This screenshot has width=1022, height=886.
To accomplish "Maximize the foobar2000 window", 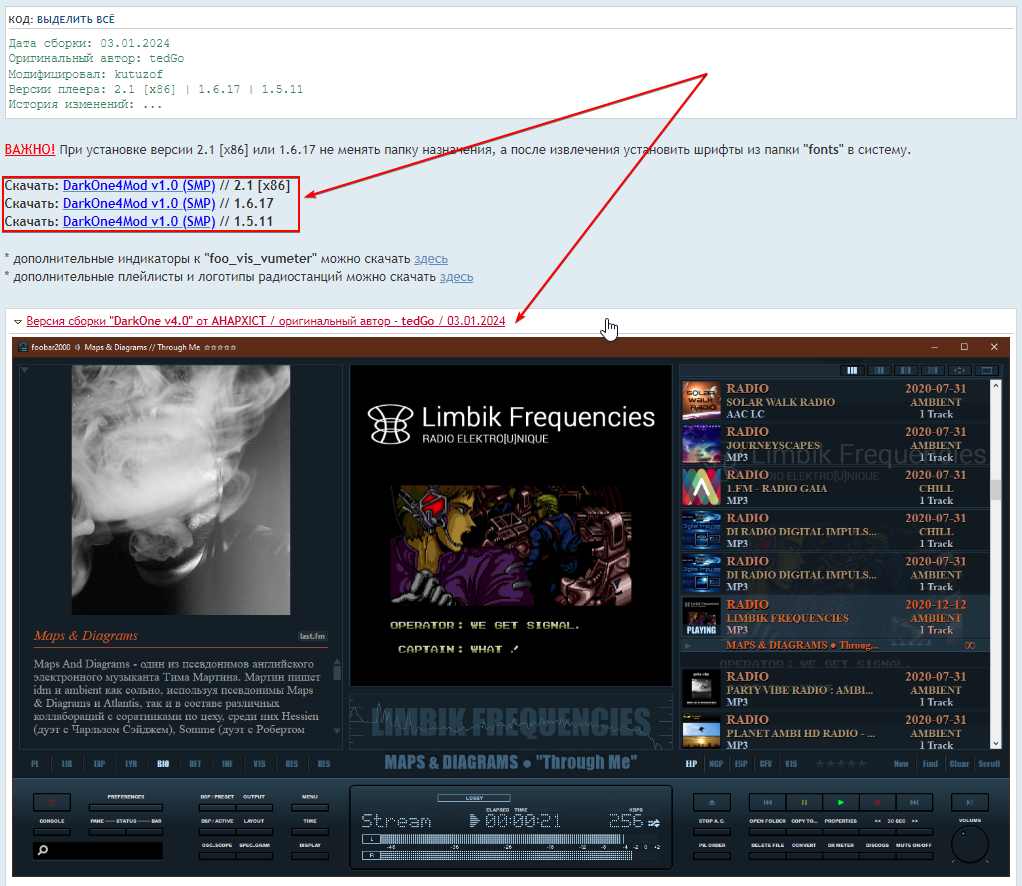I will (x=964, y=347).
